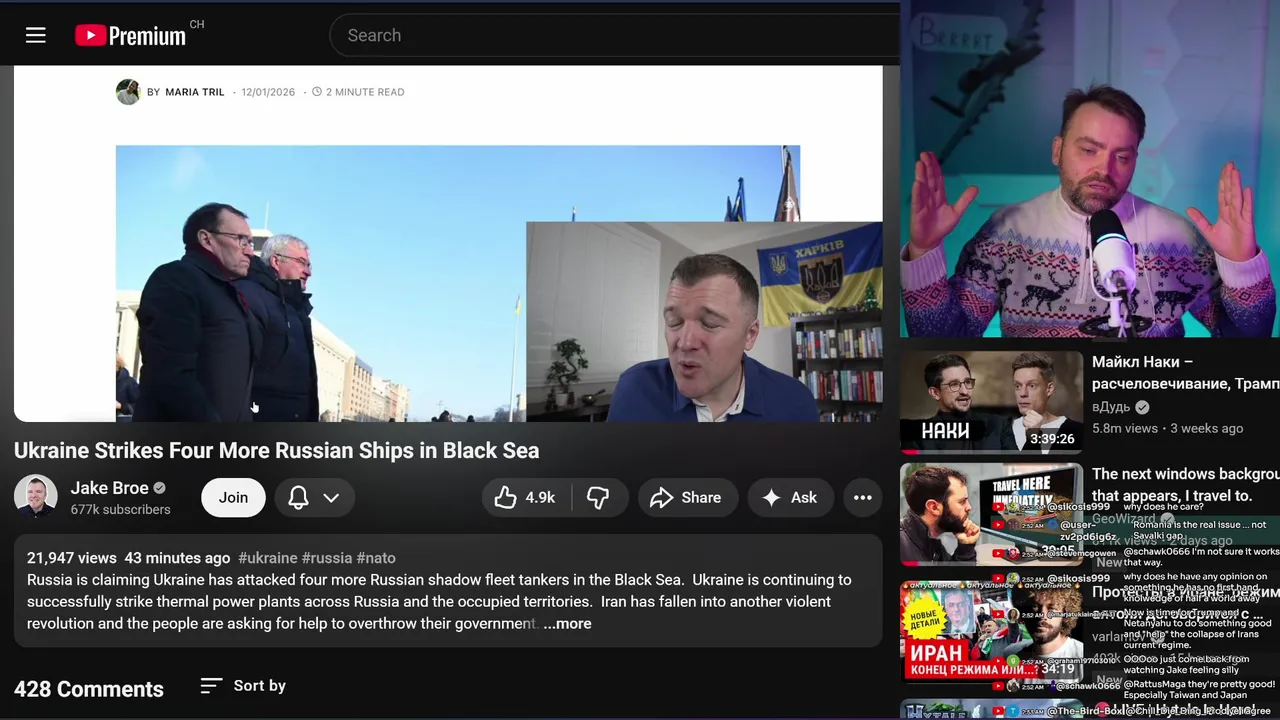Image resolution: width=1280 pixels, height=720 pixels.
Task: Click the video title about Russian ships
Action: coord(277,450)
